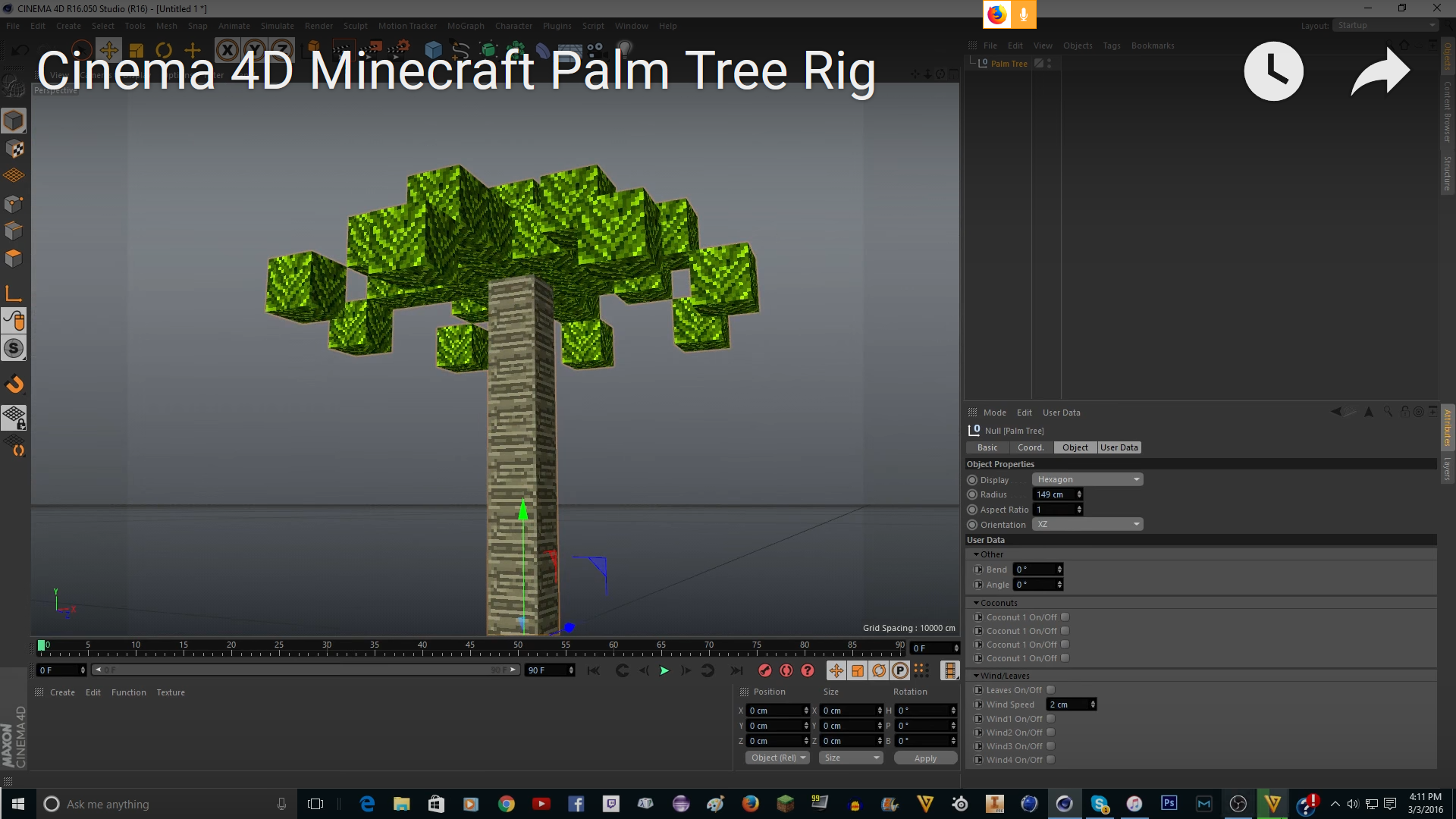Open vertical Content Browser side tab
1456x819 pixels.
(x=1447, y=112)
